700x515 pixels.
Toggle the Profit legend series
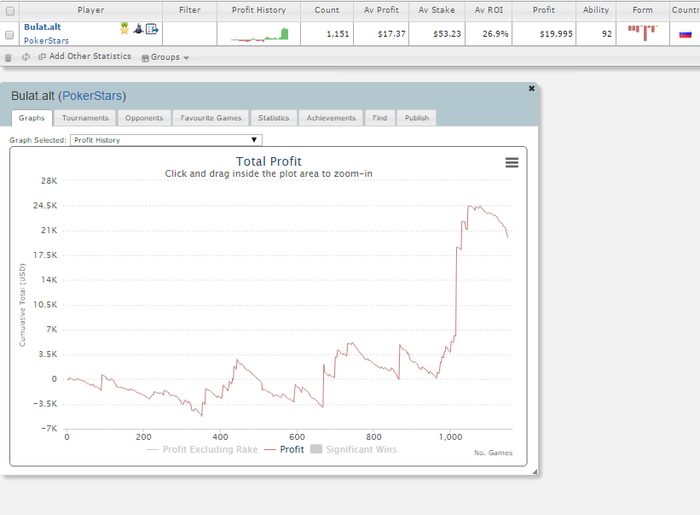(x=284, y=449)
